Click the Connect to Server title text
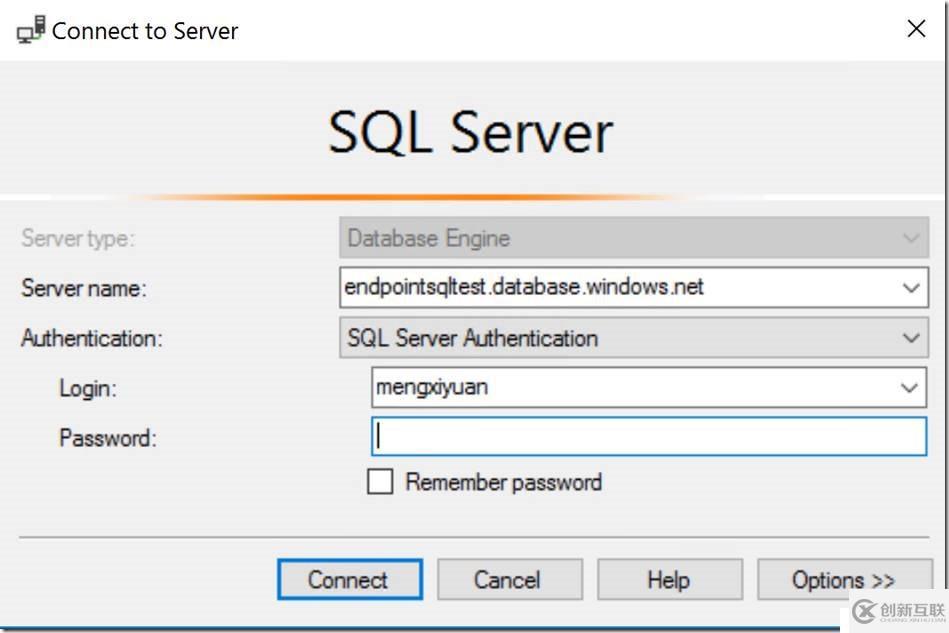Viewport: 949px width, 633px height. [145, 30]
